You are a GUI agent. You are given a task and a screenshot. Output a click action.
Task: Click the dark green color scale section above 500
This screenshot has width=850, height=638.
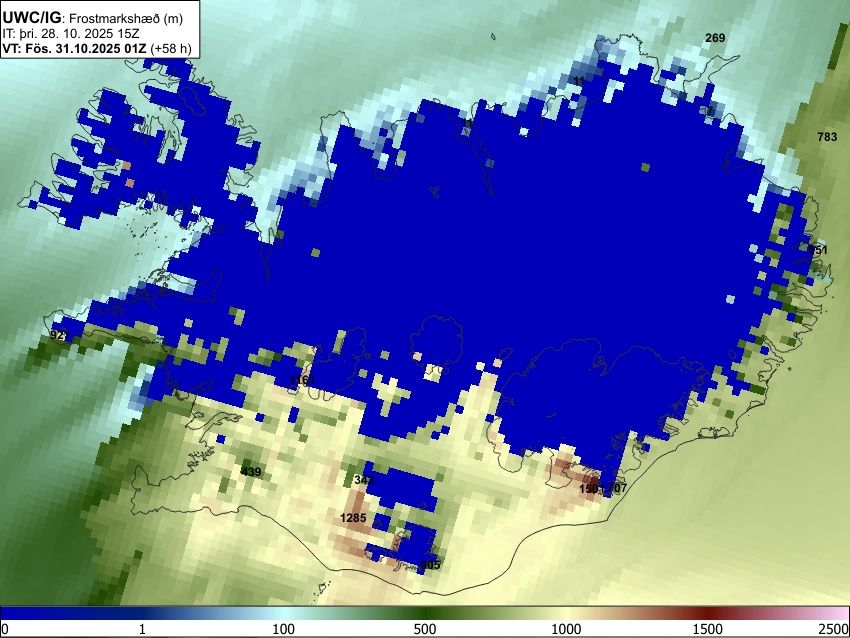click(425, 614)
